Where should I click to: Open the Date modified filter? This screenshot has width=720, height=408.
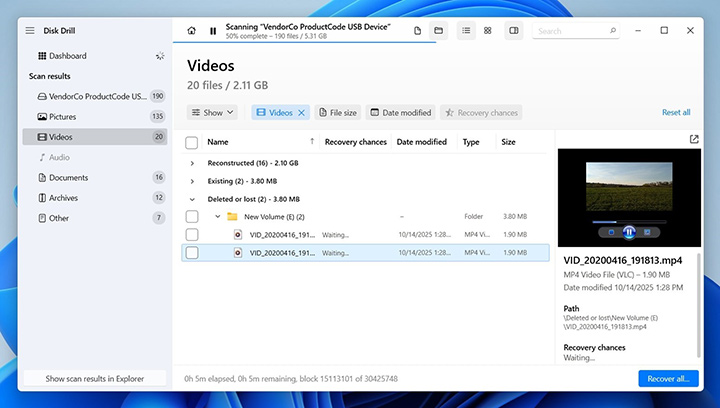click(400, 112)
